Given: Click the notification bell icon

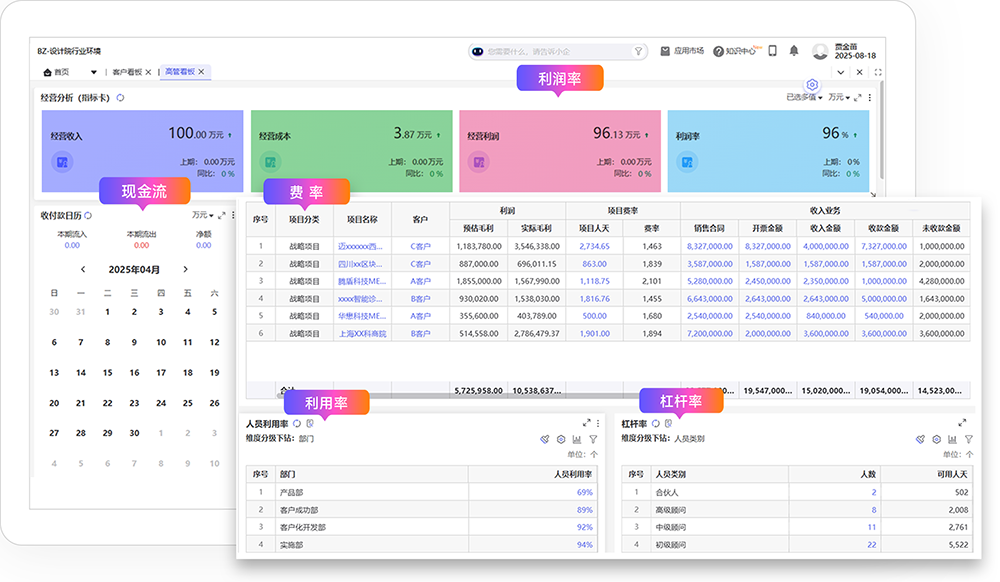Looking at the screenshot, I should (794, 51).
